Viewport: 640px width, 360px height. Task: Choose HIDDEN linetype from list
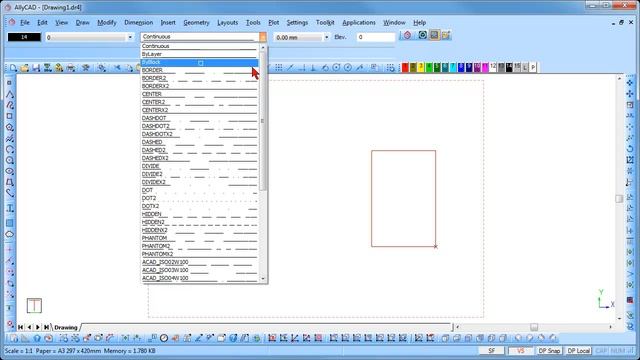click(200, 214)
